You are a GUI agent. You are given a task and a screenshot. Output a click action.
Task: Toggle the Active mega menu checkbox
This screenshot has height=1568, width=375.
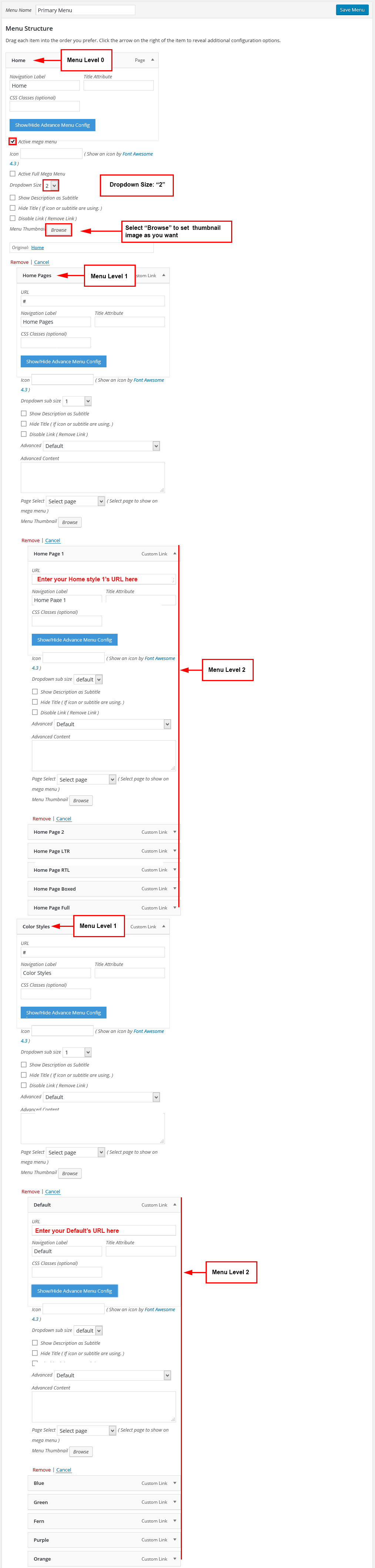[x=13, y=141]
